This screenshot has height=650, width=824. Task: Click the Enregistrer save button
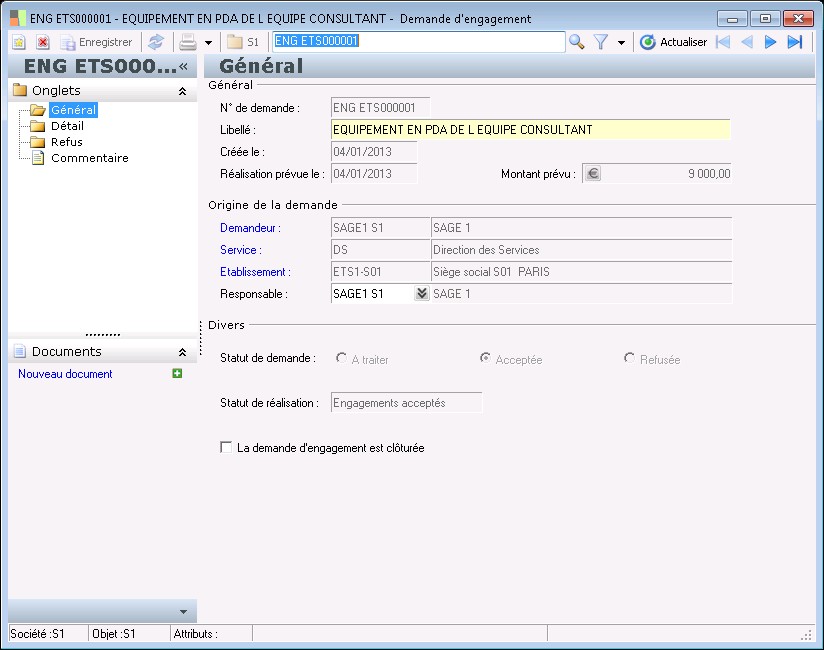pyautogui.click(x=96, y=42)
